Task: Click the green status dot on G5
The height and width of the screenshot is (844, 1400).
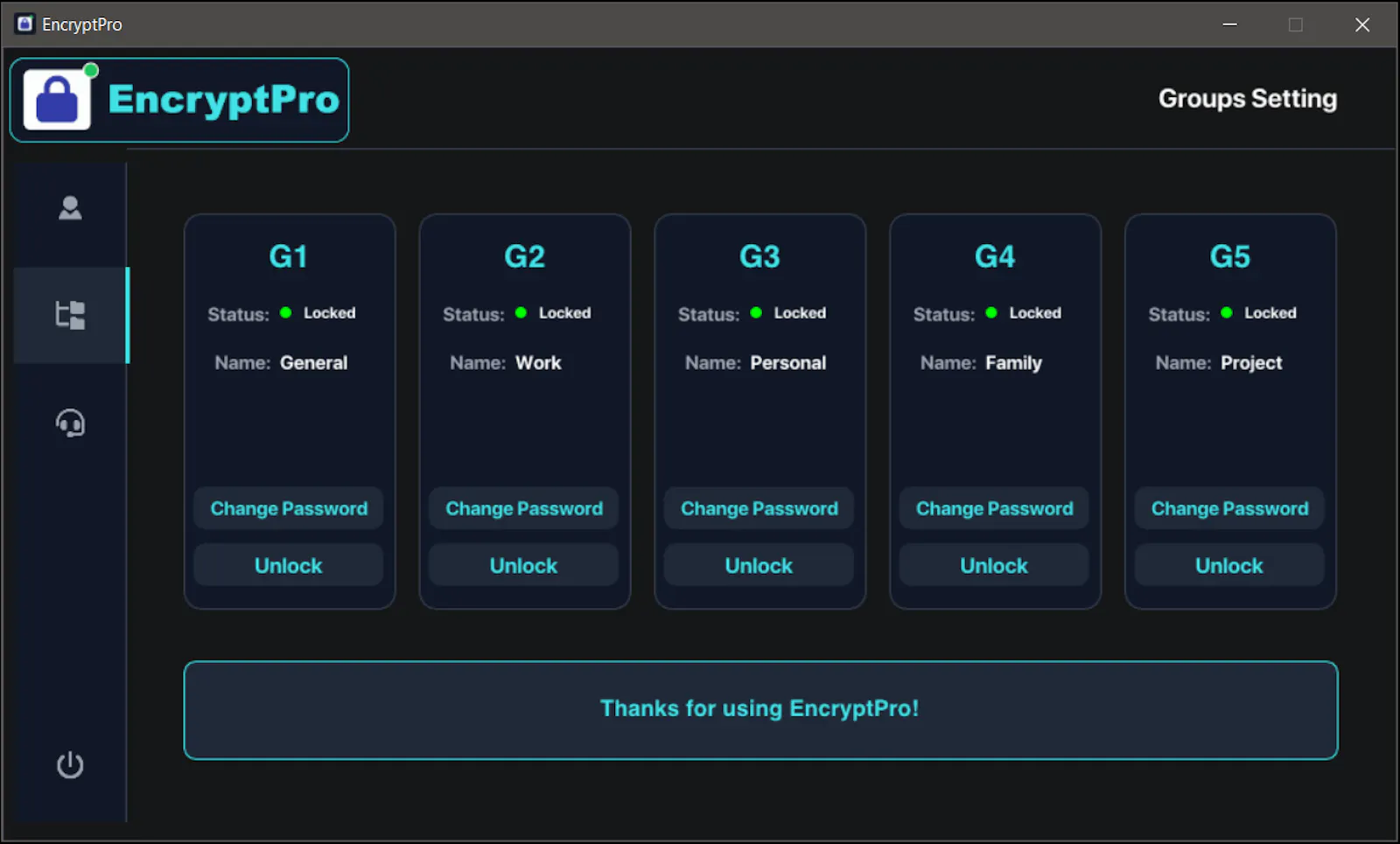Action: pyautogui.click(x=1227, y=312)
